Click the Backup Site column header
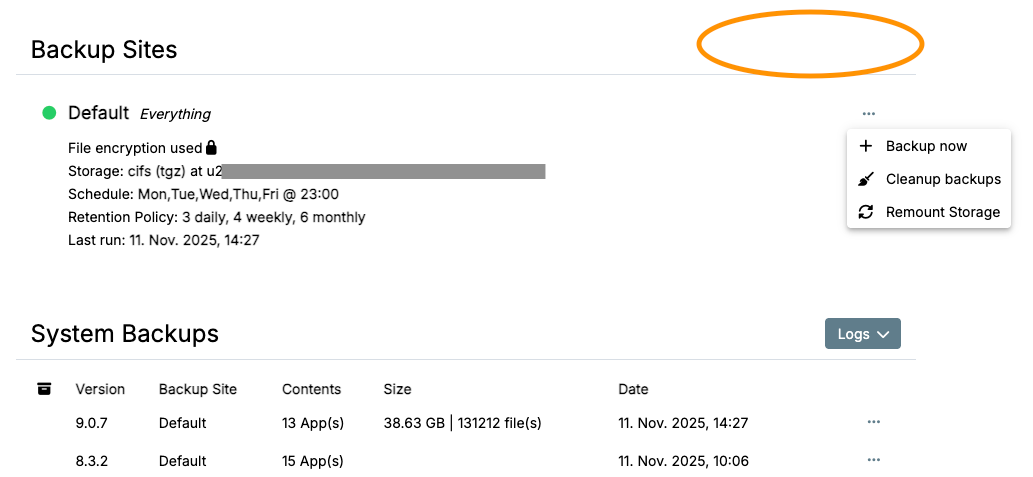This screenshot has width=1033, height=477. [x=198, y=389]
